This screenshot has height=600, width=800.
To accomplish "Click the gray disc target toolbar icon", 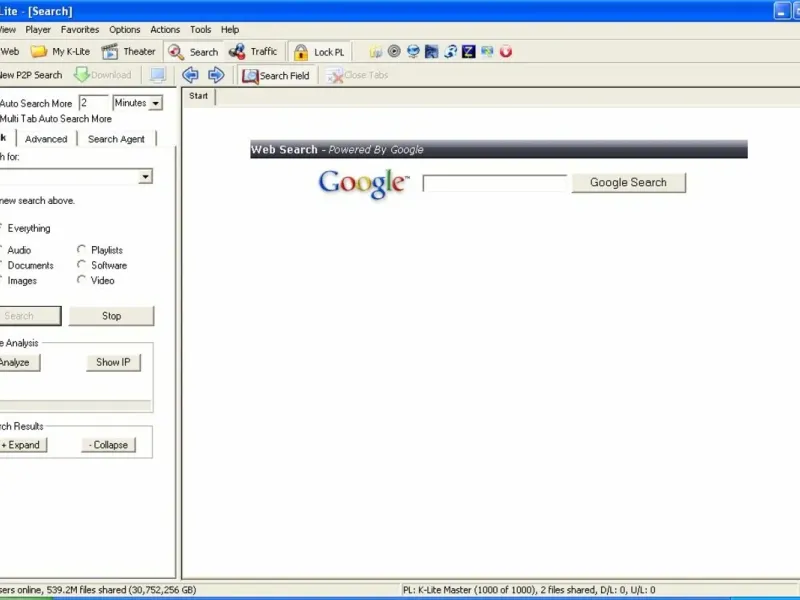I will 394,51.
